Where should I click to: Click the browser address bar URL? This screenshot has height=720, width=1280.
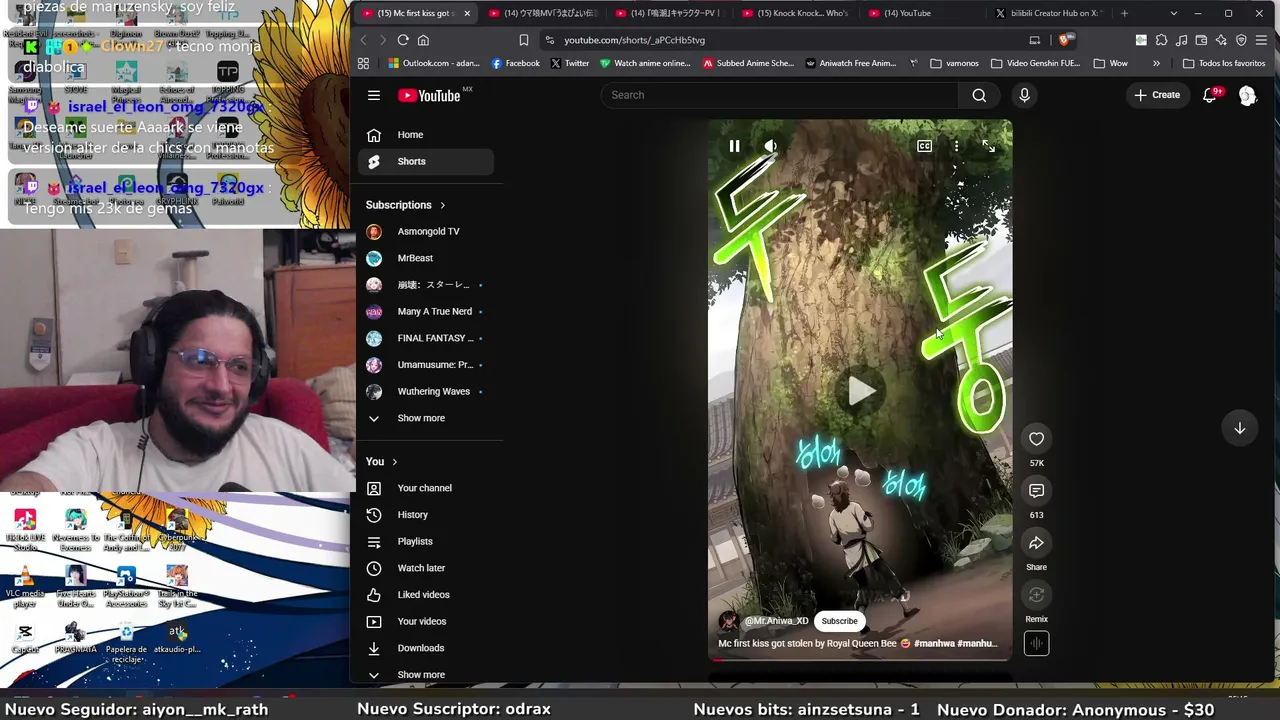(x=634, y=40)
